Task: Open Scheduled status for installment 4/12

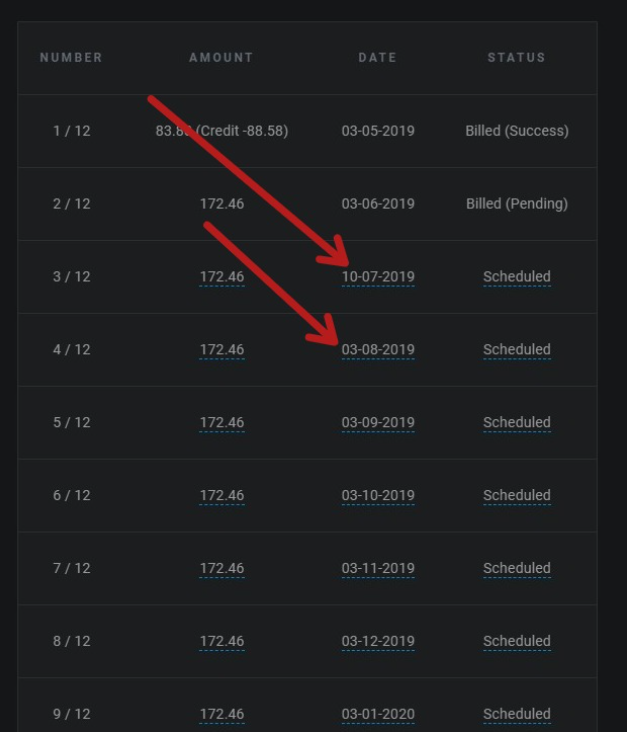Action: click(x=517, y=350)
